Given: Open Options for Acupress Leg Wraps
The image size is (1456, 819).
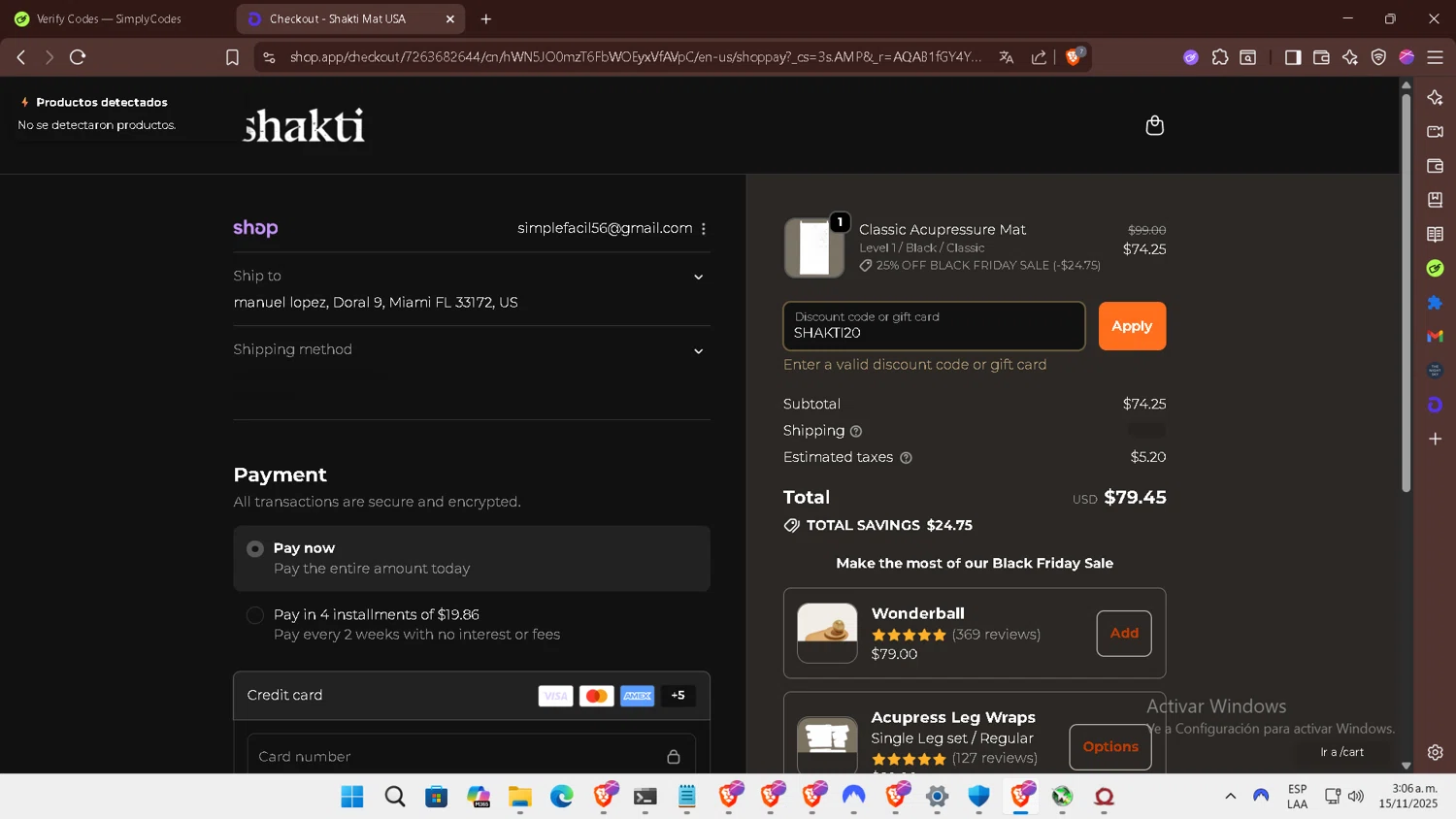Looking at the screenshot, I should 1110,746.
